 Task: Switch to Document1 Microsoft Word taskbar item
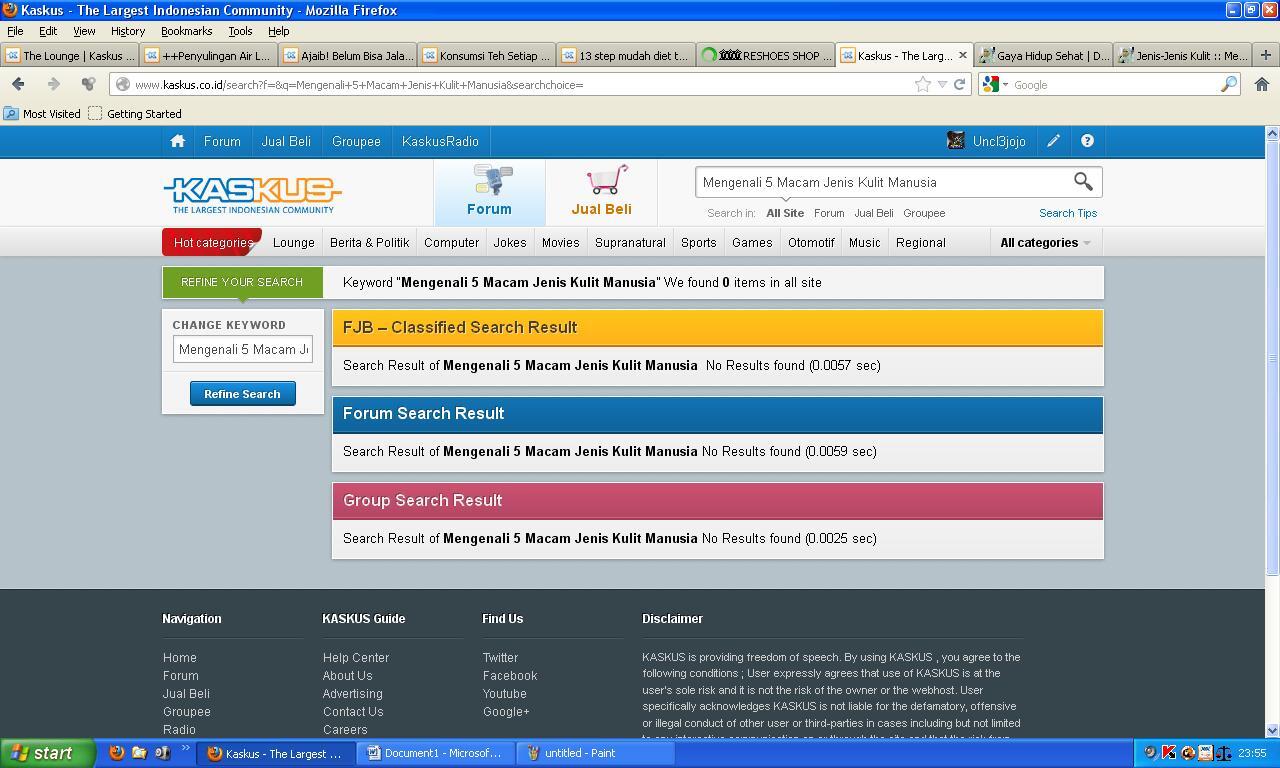(x=435, y=753)
